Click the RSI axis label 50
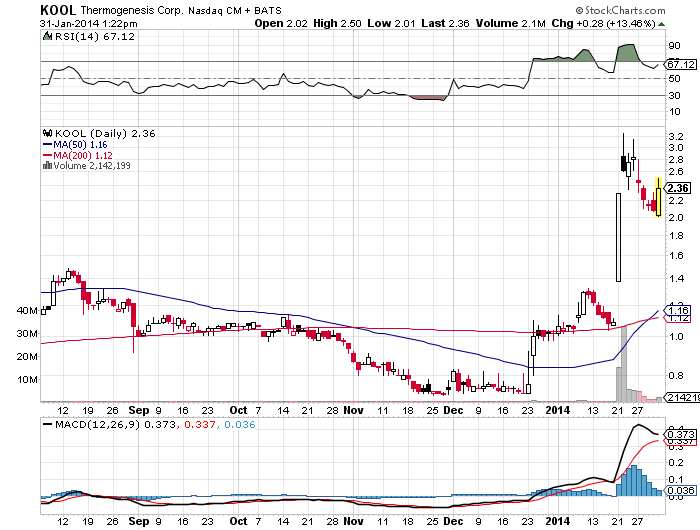Screen dimensions: 700x530 [674, 79]
